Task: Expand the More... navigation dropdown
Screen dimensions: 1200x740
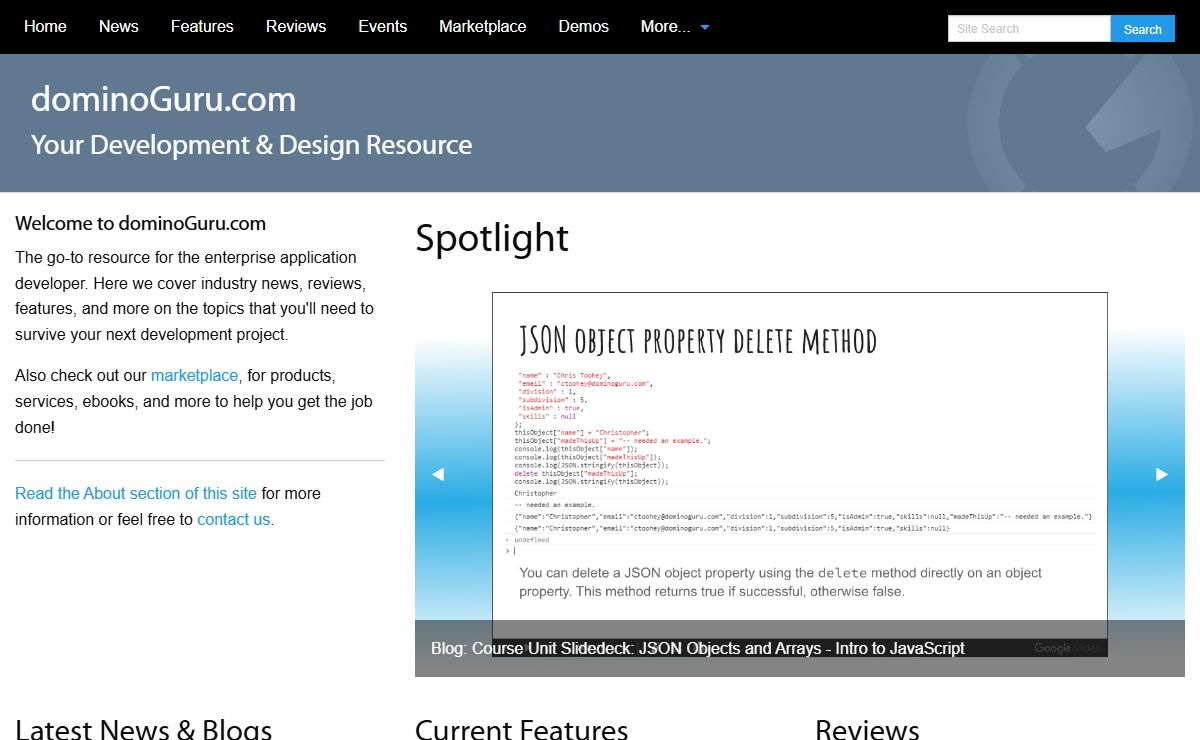Action: tap(674, 27)
